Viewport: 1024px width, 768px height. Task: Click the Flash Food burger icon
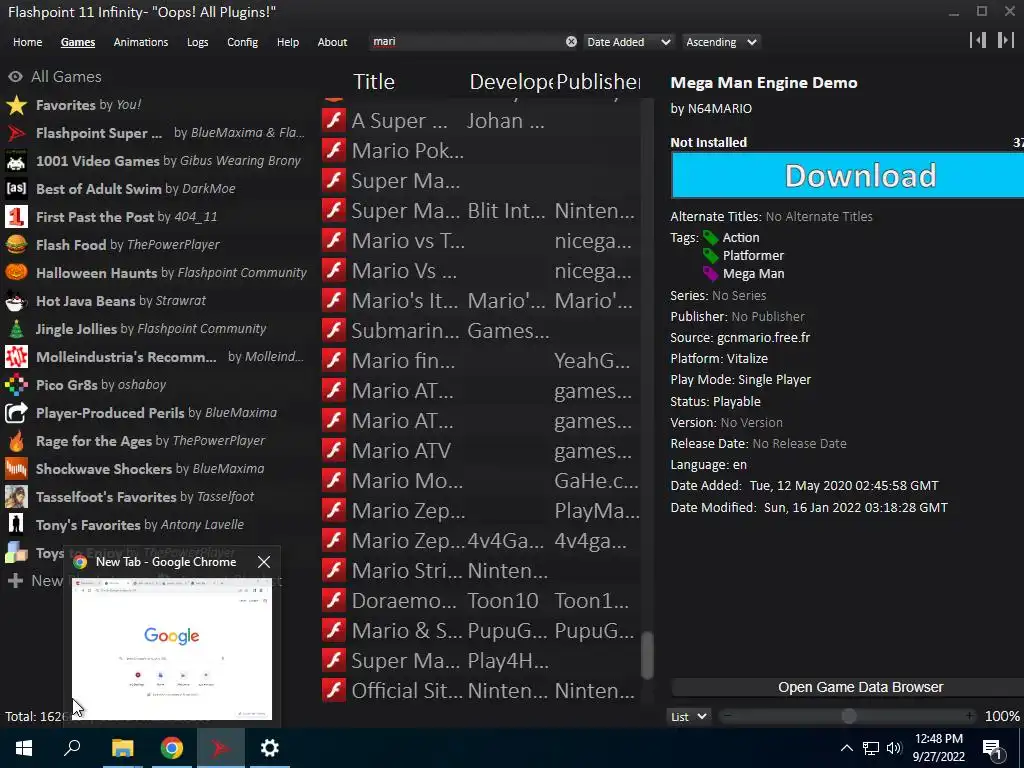pyautogui.click(x=16, y=245)
